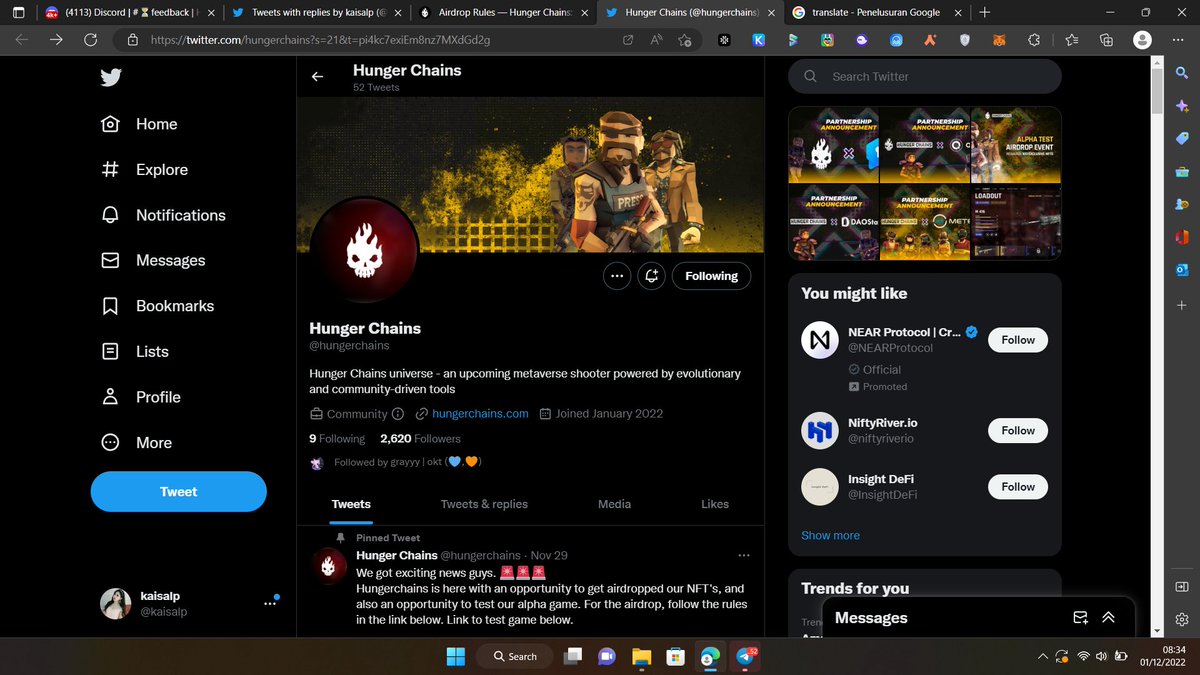This screenshot has width=1200, height=675.
Task: Select the Tweets tab
Action: point(351,504)
